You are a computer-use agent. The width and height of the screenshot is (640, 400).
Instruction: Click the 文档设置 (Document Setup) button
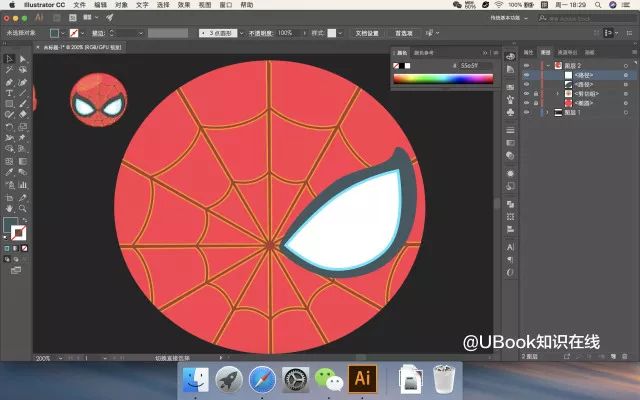[x=367, y=33]
